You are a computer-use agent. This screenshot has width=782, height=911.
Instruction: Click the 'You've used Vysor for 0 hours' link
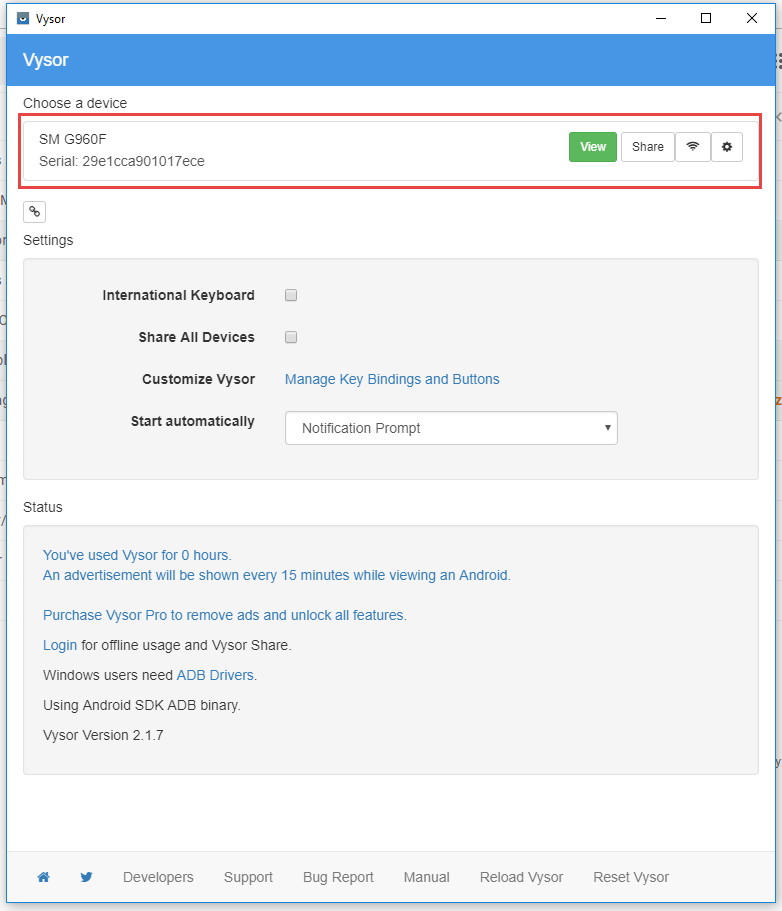[137, 555]
